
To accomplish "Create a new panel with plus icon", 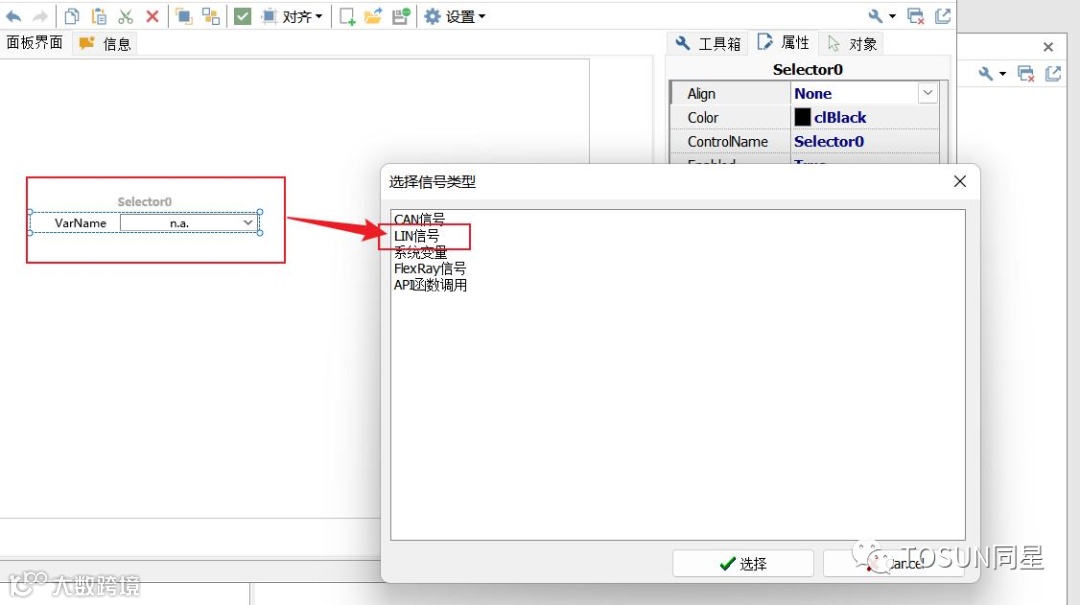I will pos(347,17).
